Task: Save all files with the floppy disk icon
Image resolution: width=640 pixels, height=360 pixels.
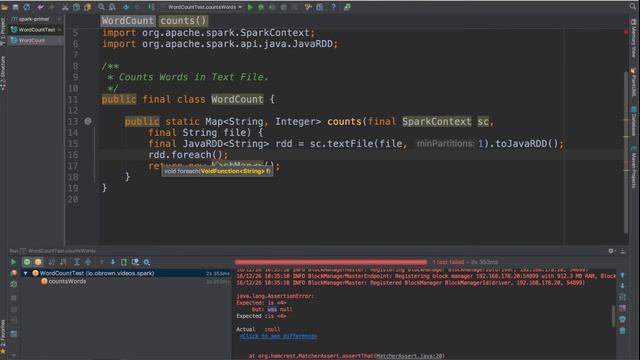Action: [16, 7]
